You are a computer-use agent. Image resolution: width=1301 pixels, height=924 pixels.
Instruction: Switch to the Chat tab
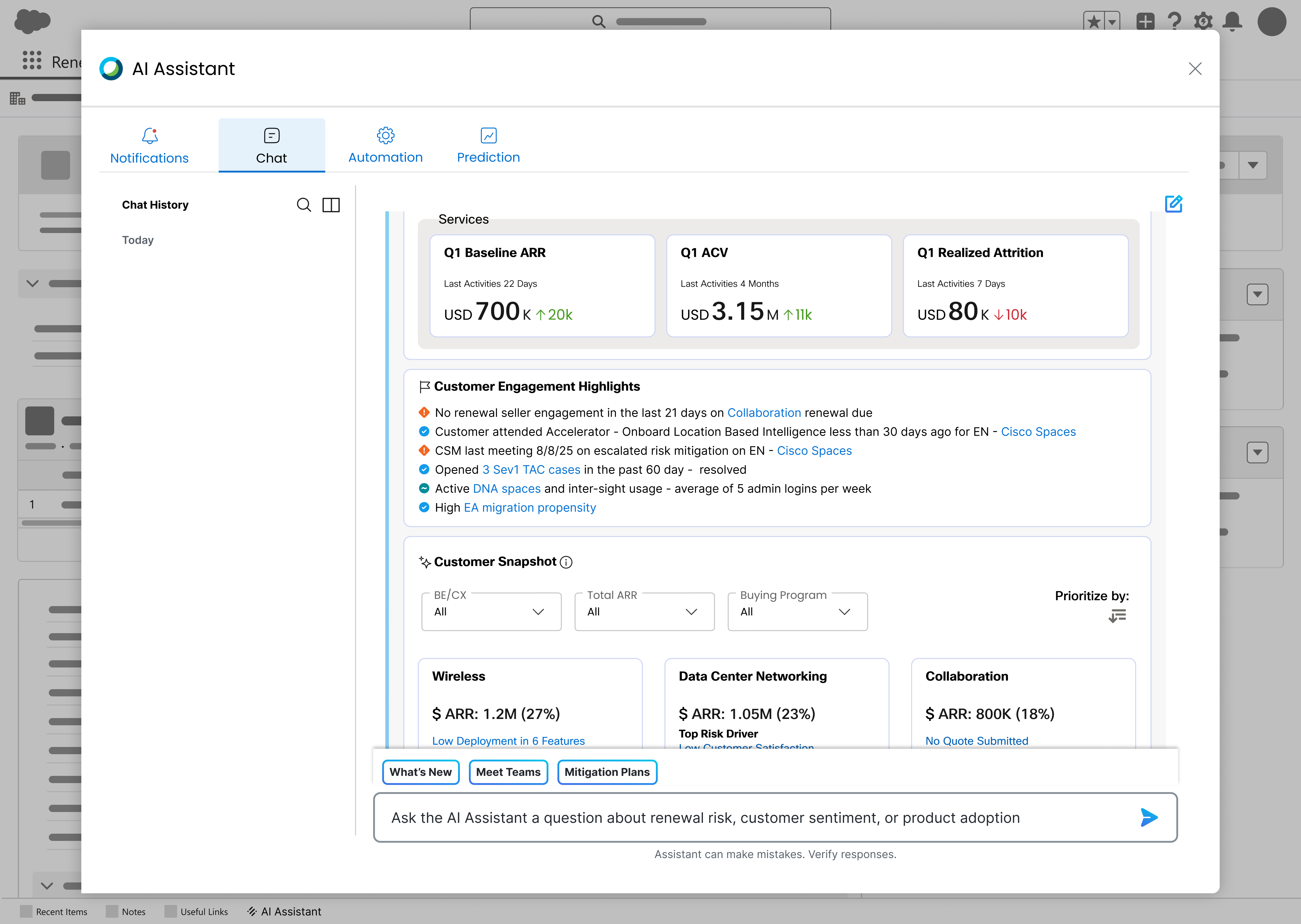pos(271,146)
